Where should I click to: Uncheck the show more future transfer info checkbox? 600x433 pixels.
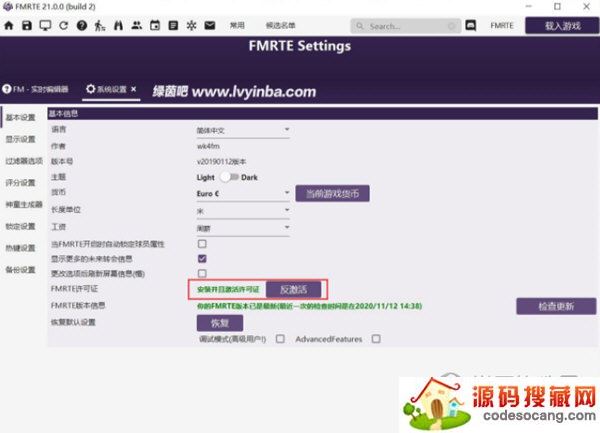(x=202, y=259)
